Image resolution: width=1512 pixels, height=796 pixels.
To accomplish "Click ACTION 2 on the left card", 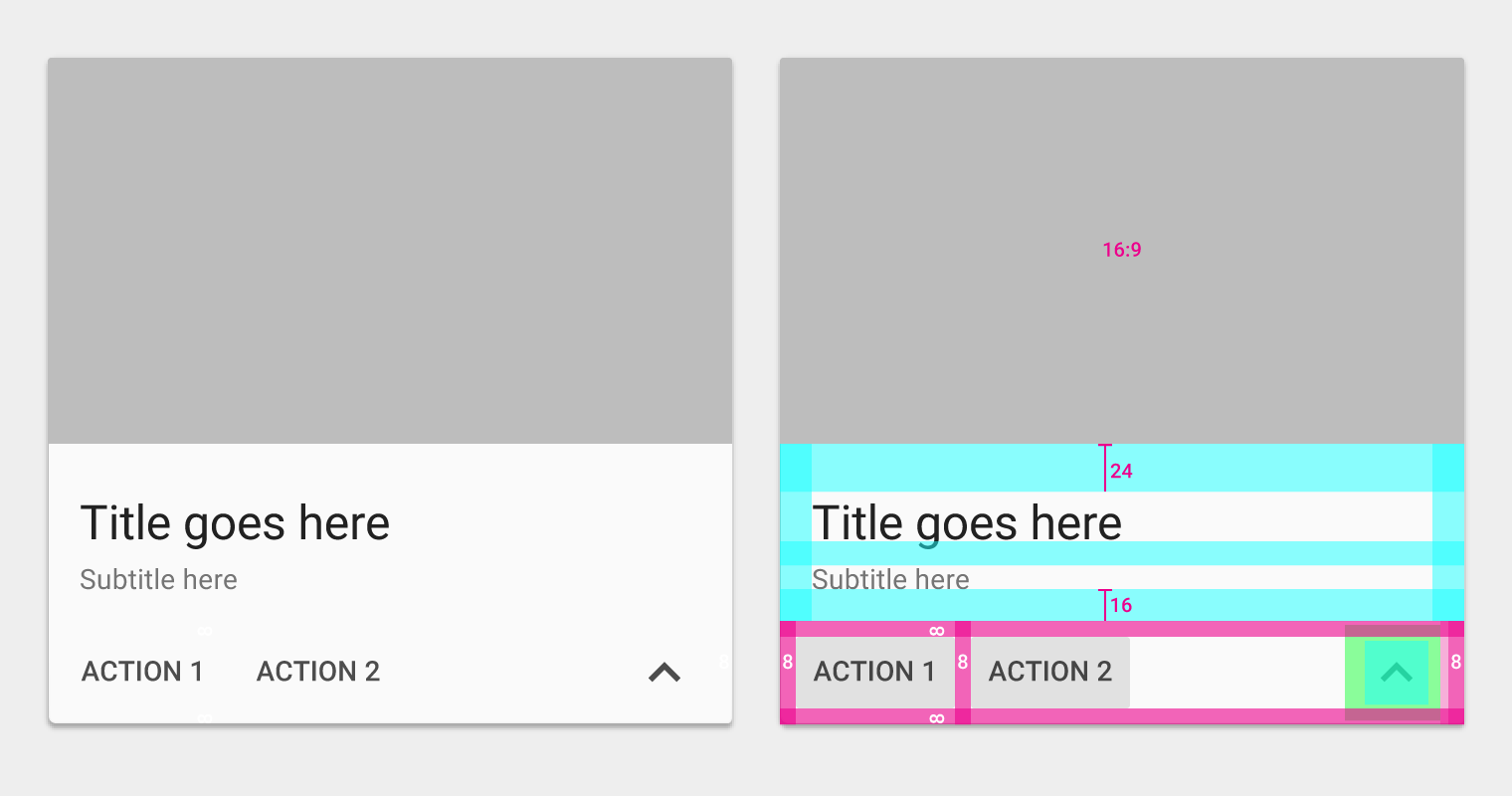I will point(318,672).
